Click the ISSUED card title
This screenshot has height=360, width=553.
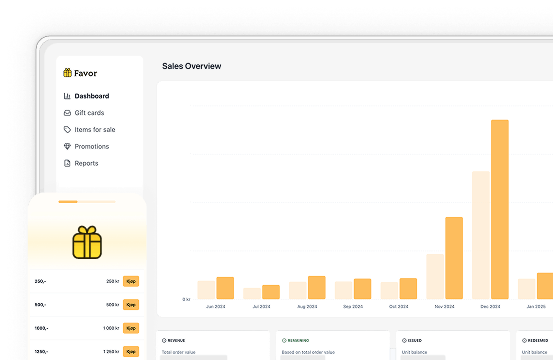[x=415, y=340]
